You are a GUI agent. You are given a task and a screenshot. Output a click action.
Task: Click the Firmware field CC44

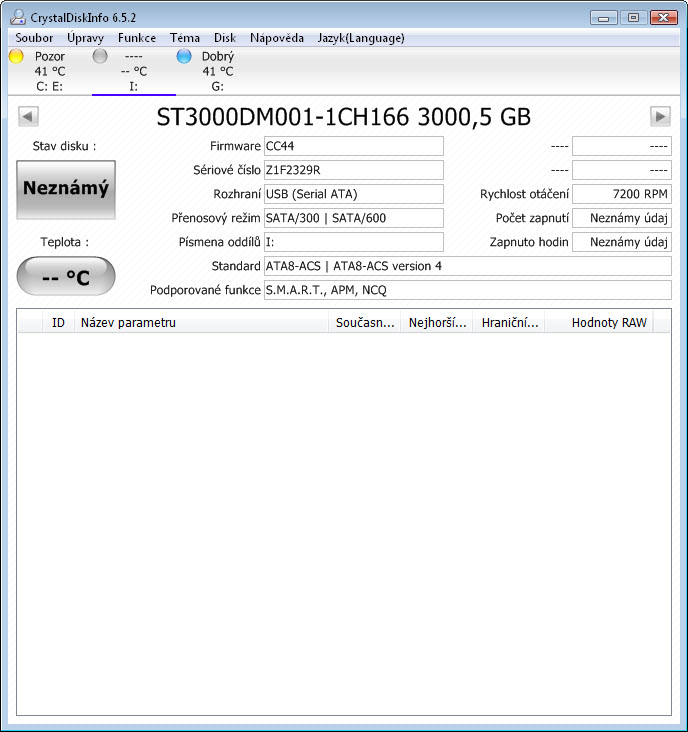[x=353, y=146]
